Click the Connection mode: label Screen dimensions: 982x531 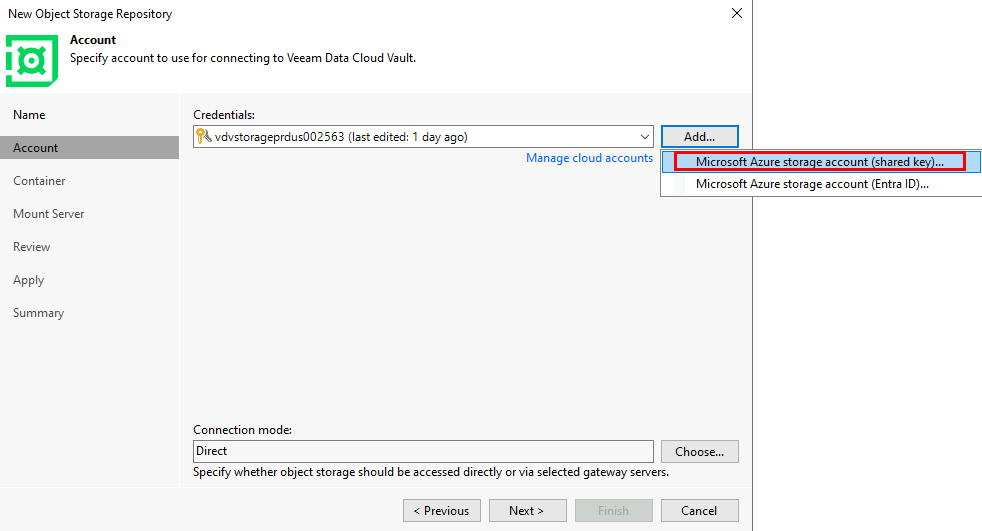pyautogui.click(x=242, y=430)
